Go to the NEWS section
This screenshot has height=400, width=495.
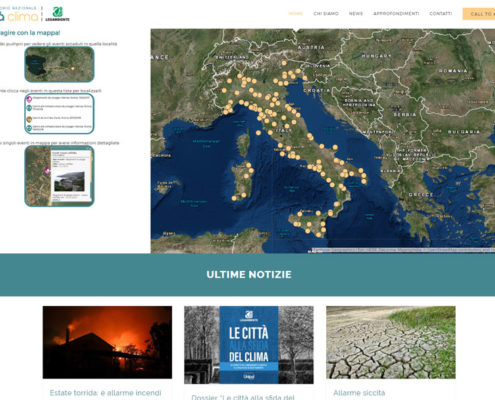pyautogui.click(x=356, y=14)
